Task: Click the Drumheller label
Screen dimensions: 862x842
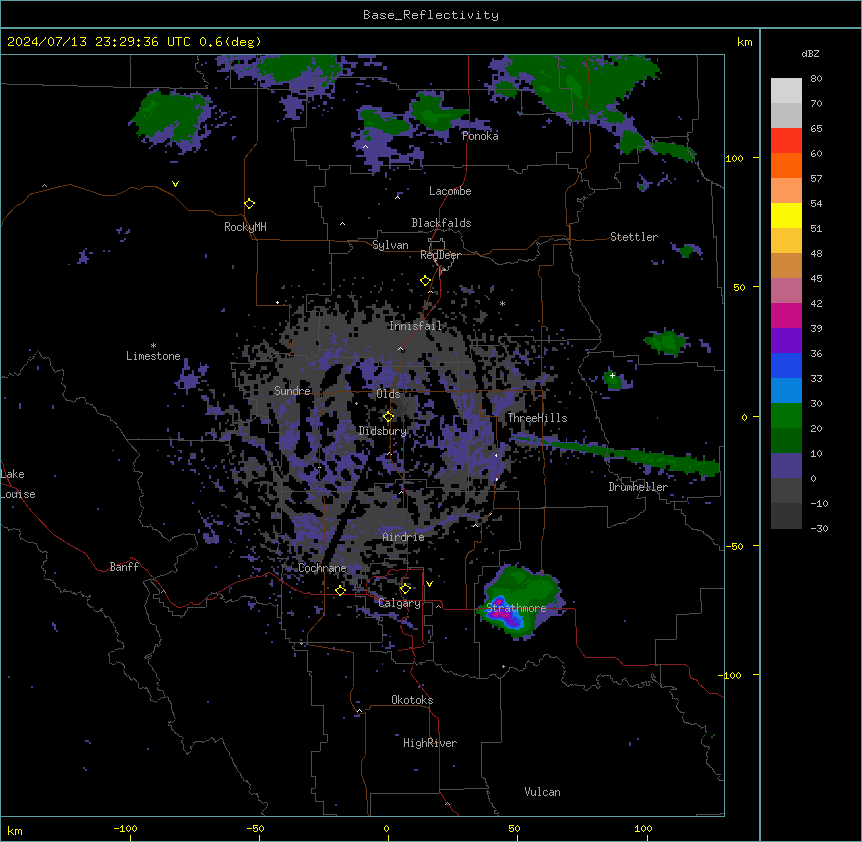Action: click(x=638, y=487)
